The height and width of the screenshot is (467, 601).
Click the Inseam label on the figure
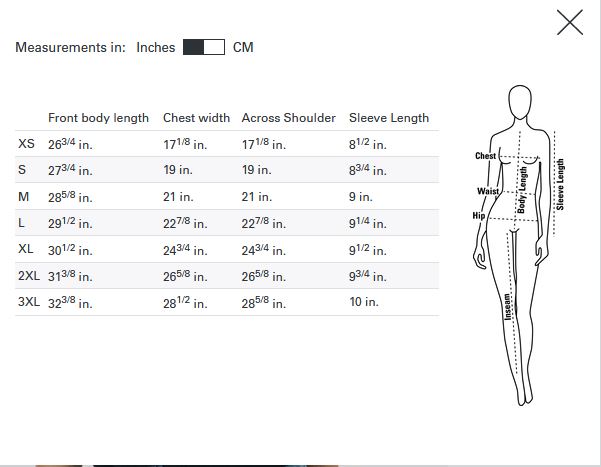[x=507, y=307]
